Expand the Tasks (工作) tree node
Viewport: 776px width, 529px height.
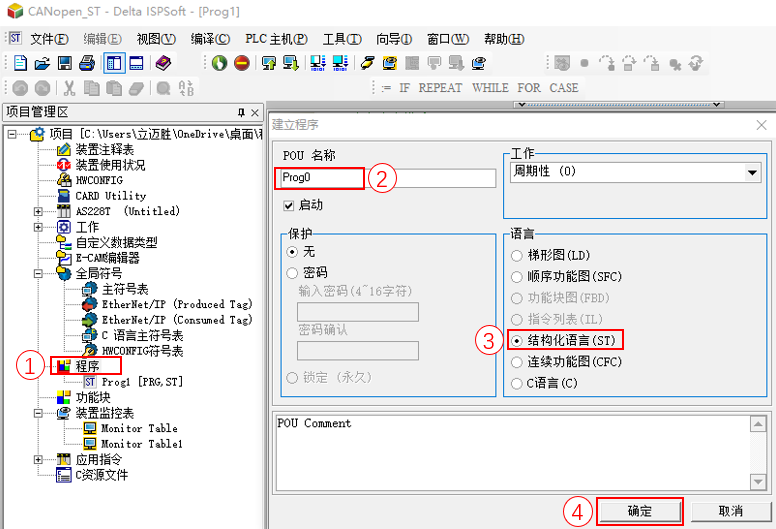38,227
